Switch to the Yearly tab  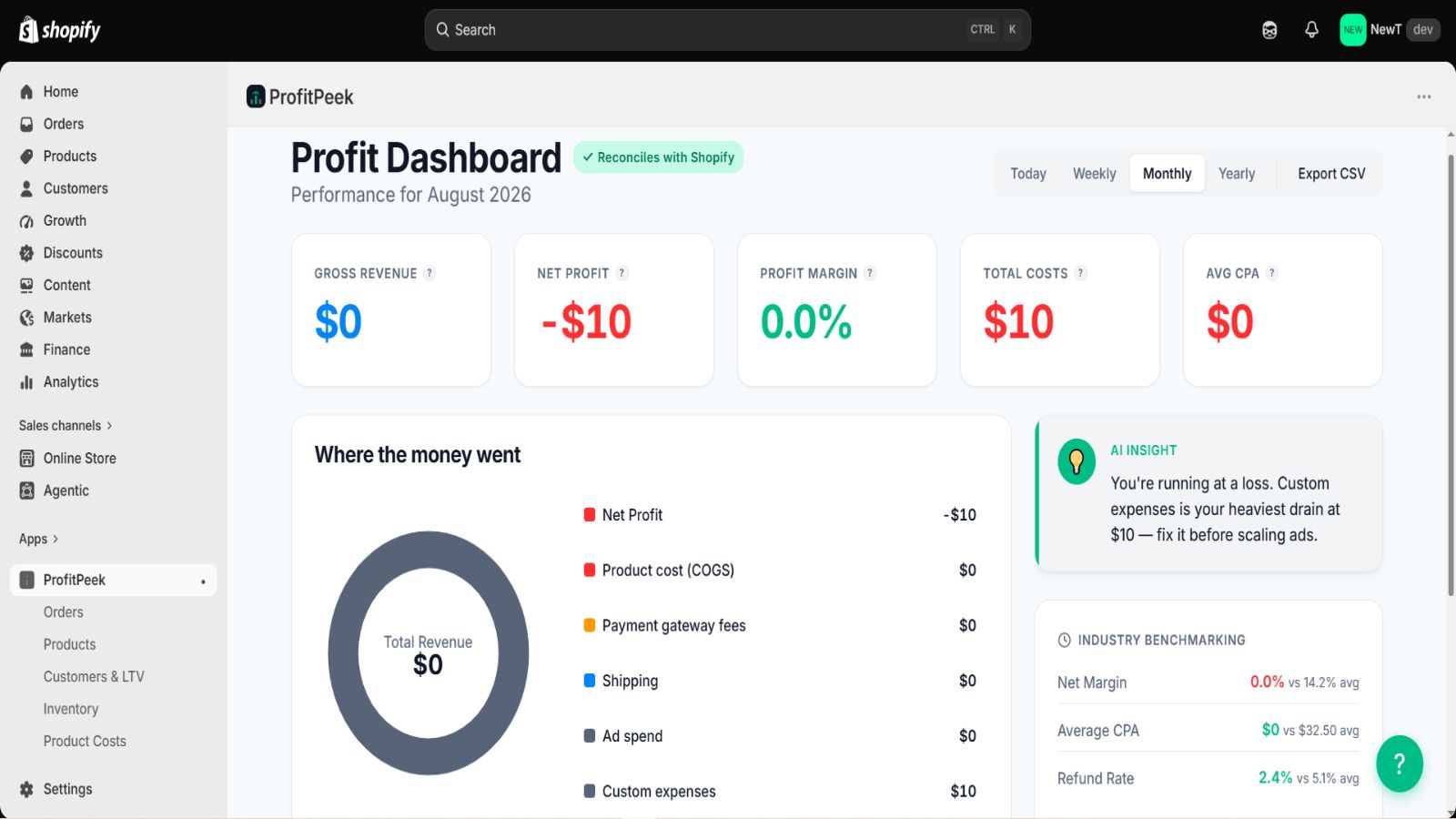coord(1237,174)
